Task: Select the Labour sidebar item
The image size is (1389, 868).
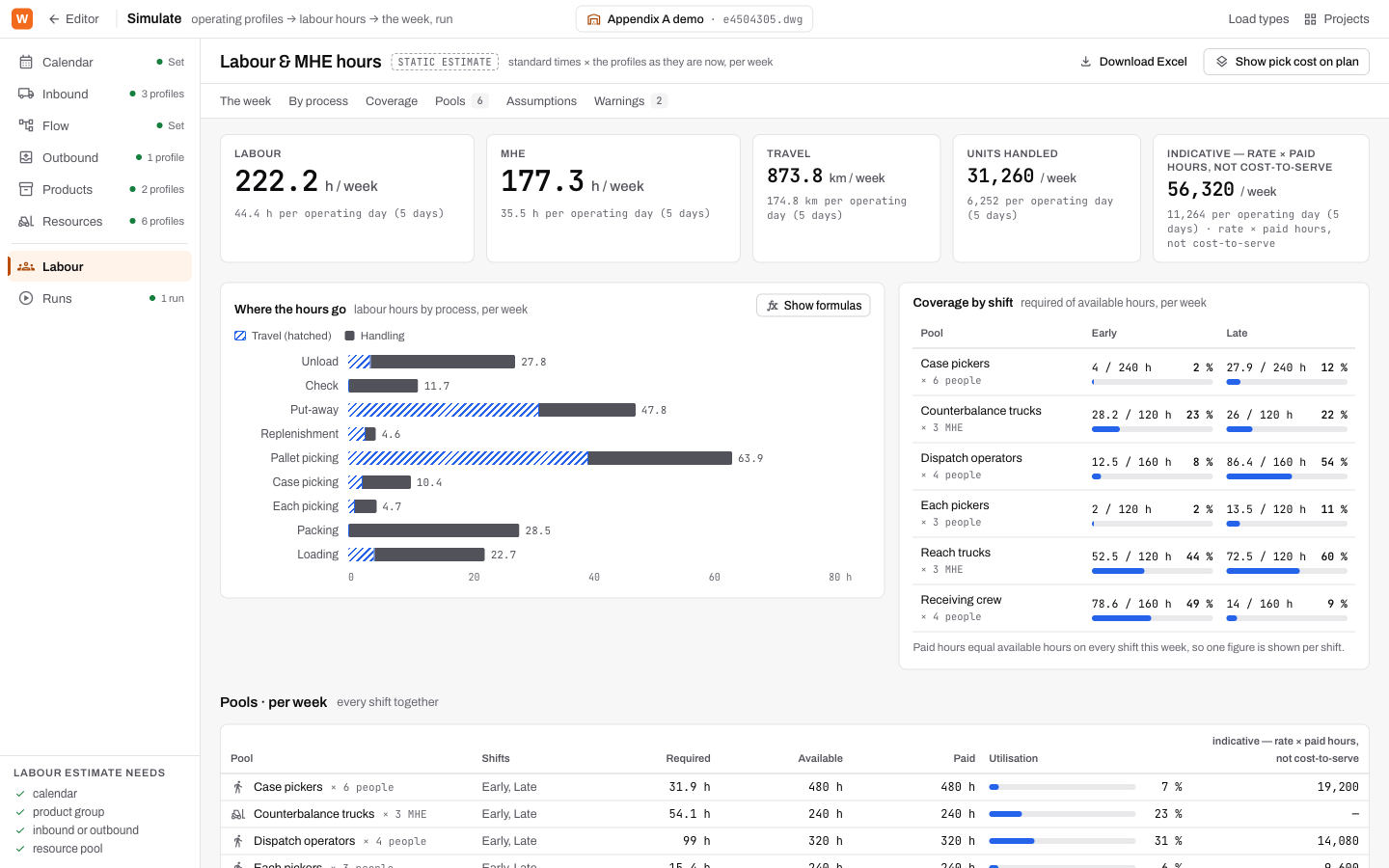Action: tap(100, 266)
